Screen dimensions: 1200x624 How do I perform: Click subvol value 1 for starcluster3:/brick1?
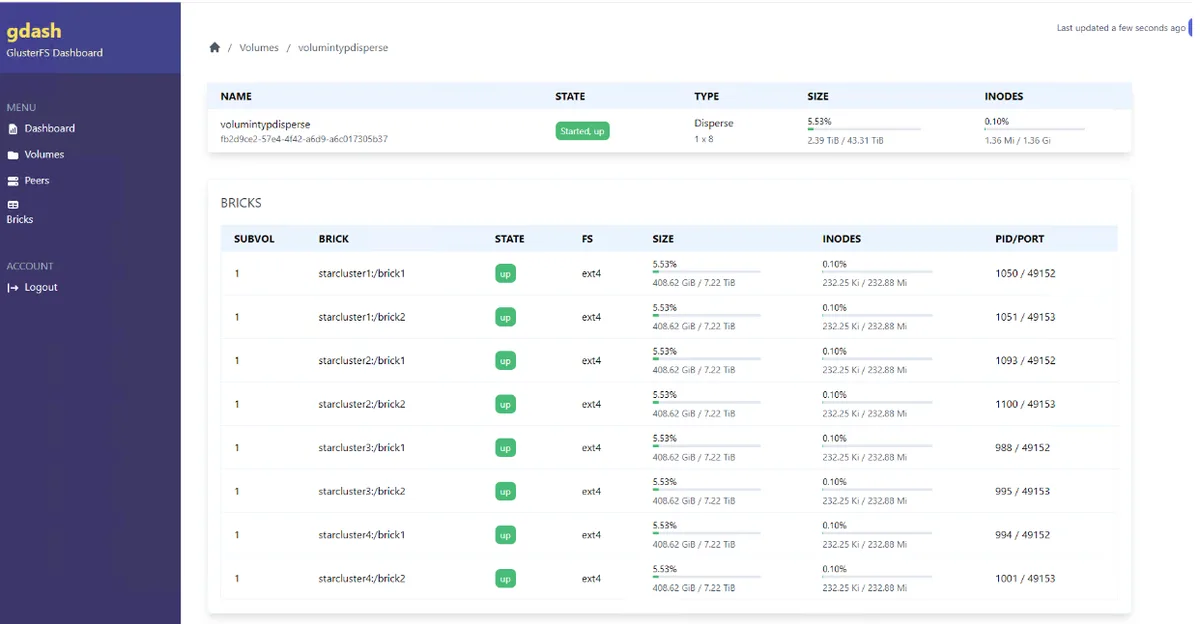coord(237,448)
